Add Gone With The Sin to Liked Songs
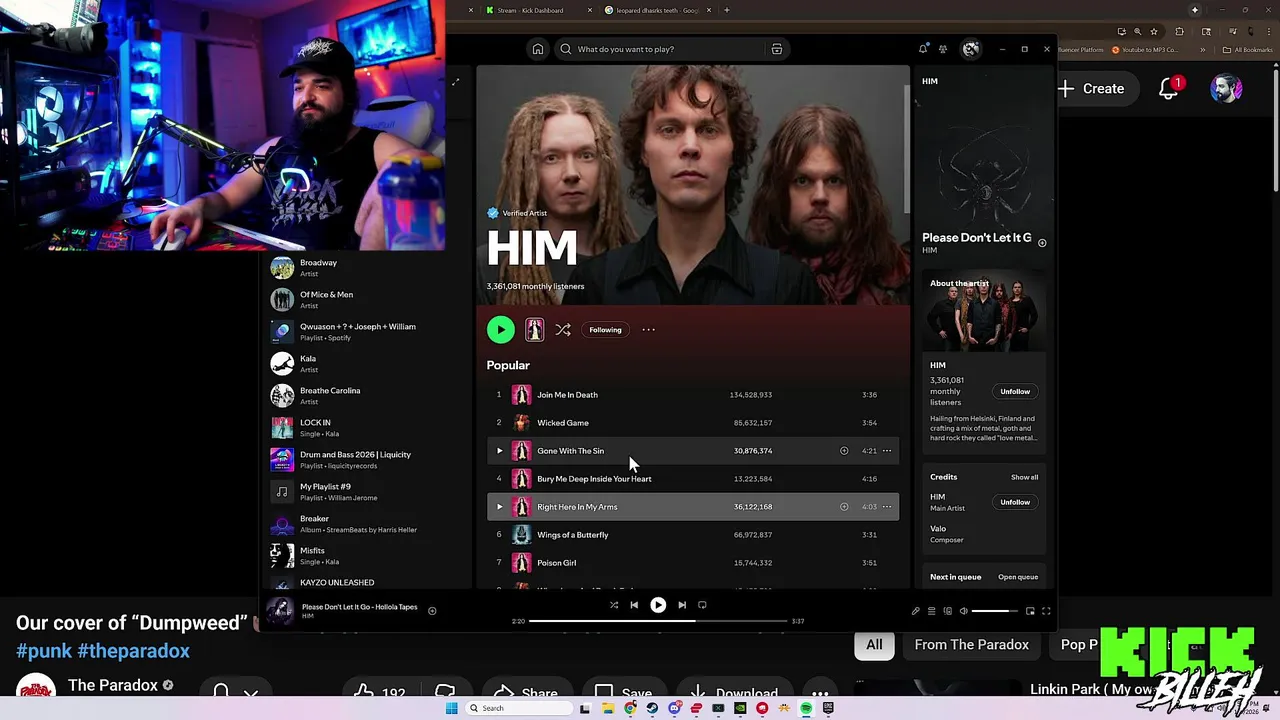 (844, 451)
